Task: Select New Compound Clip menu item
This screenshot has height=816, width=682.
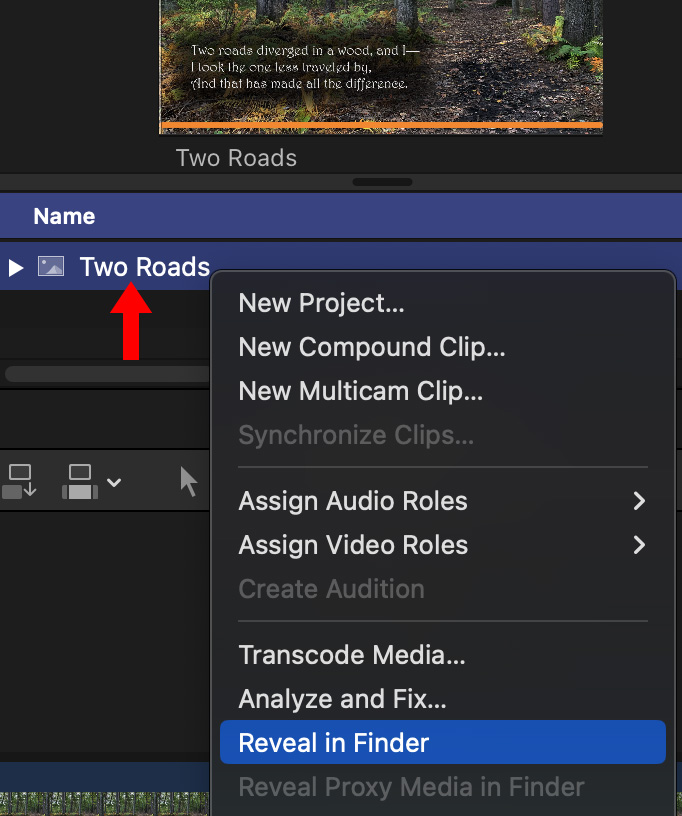Action: pyautogui.click(x=371, y=348)
